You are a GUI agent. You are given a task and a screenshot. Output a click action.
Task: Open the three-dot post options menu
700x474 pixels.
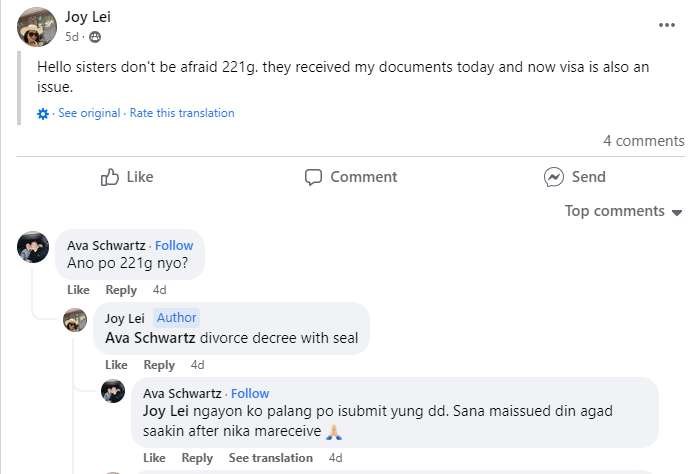coord(667,24)
